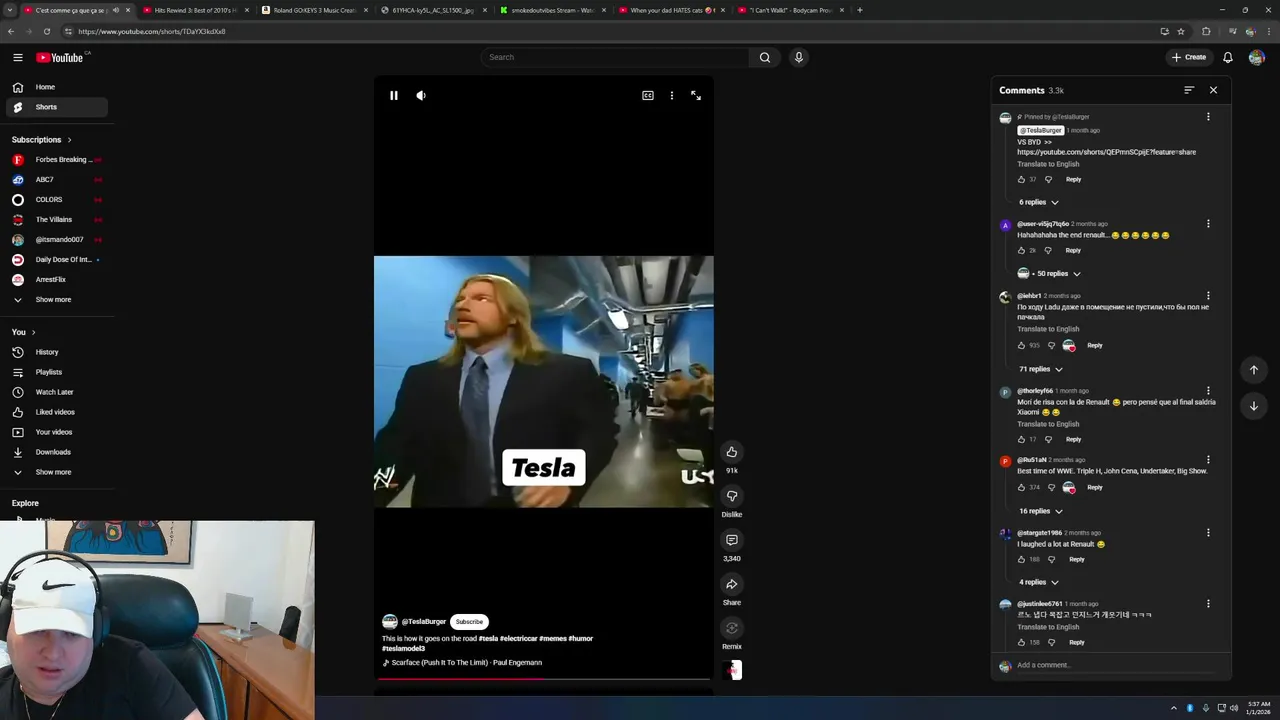Open options menu for @stargate1986 comment
1280x720 pixels.
coord(1208,533)
